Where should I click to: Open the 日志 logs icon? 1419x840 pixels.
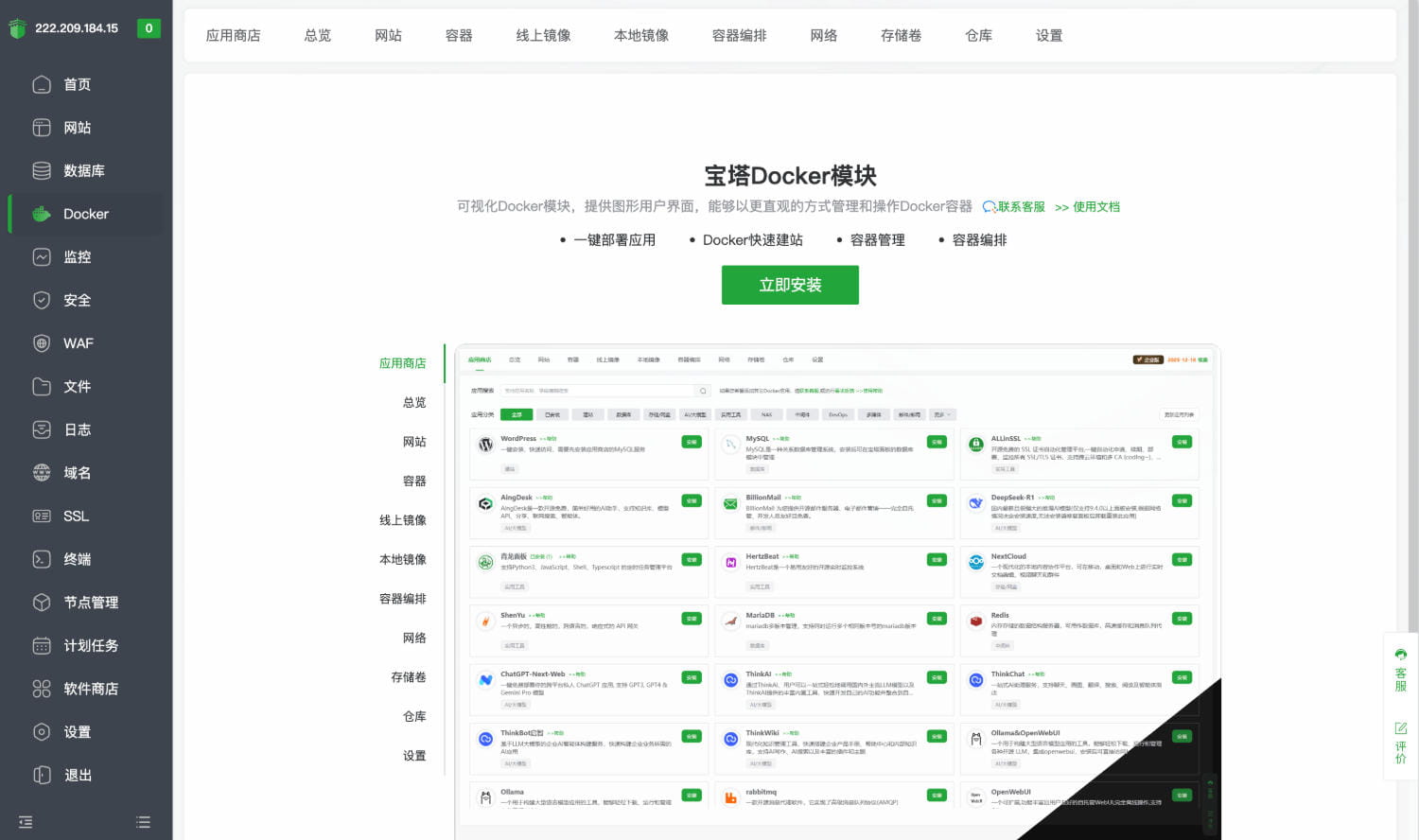[x=42, y=429]
